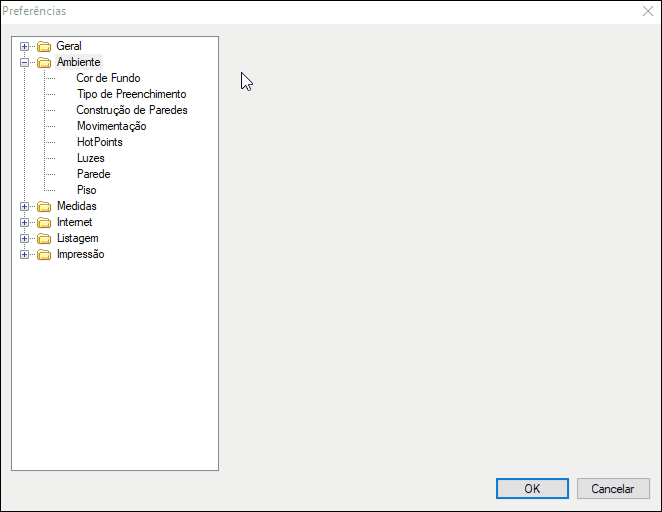Viewport: 662px width, 512px height.
Task: Select the HotPoints item
Action: point(100,142)
